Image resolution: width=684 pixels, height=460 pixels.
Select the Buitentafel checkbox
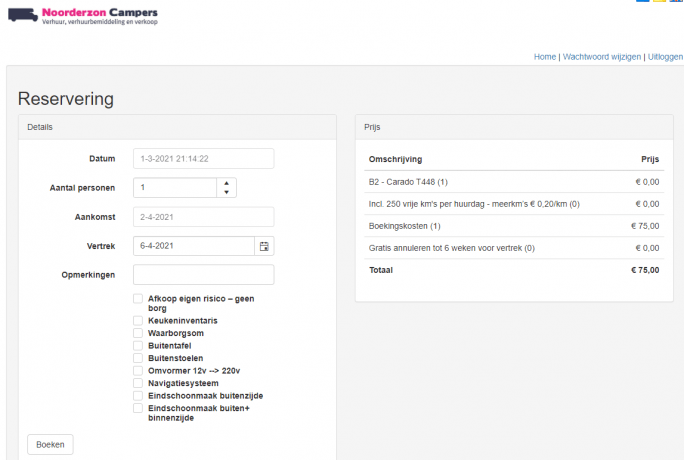coord(138,345)
